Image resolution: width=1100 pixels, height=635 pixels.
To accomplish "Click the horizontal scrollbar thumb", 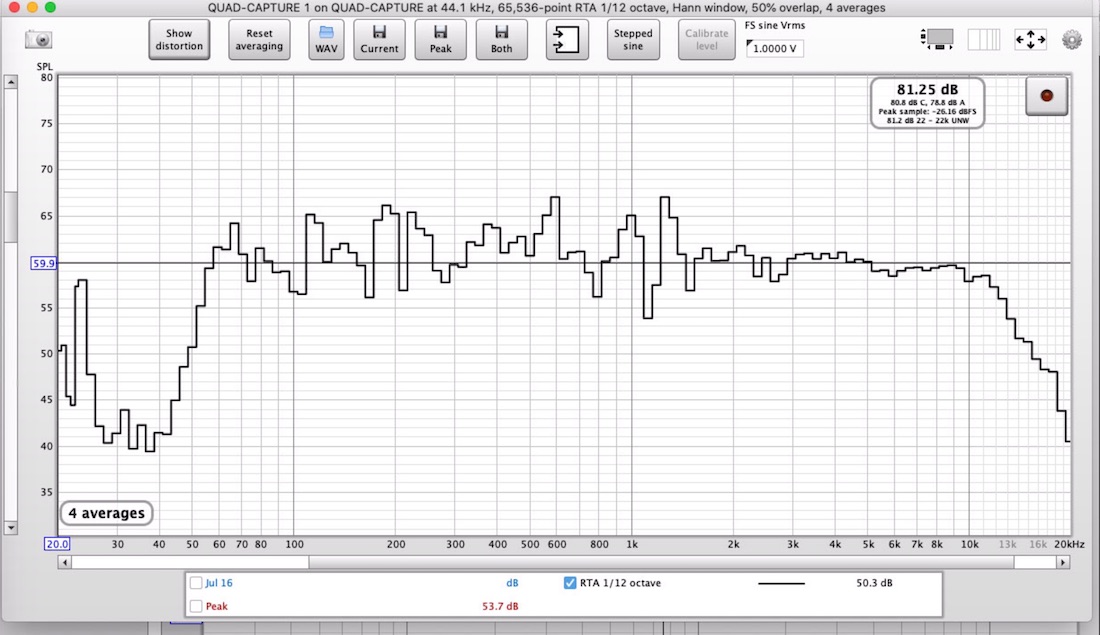I will [661, 562].
